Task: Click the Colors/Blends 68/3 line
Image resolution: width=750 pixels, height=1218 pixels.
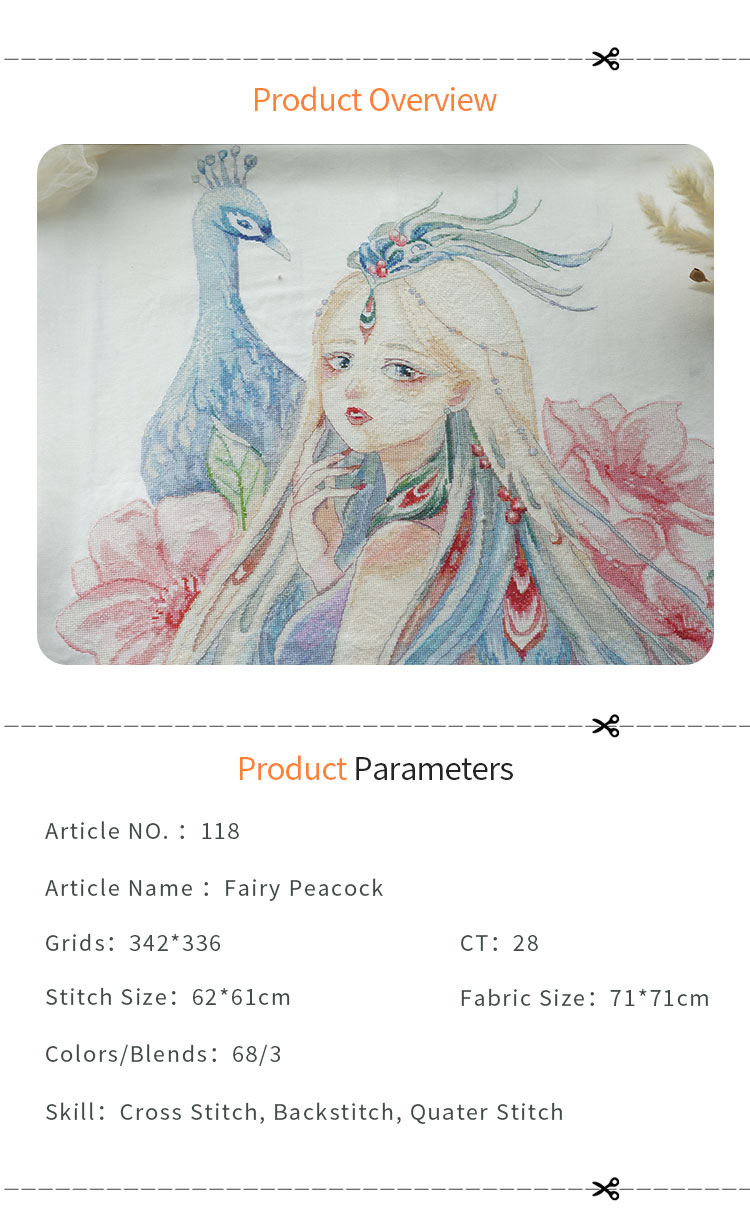Action: [163, 1054]
